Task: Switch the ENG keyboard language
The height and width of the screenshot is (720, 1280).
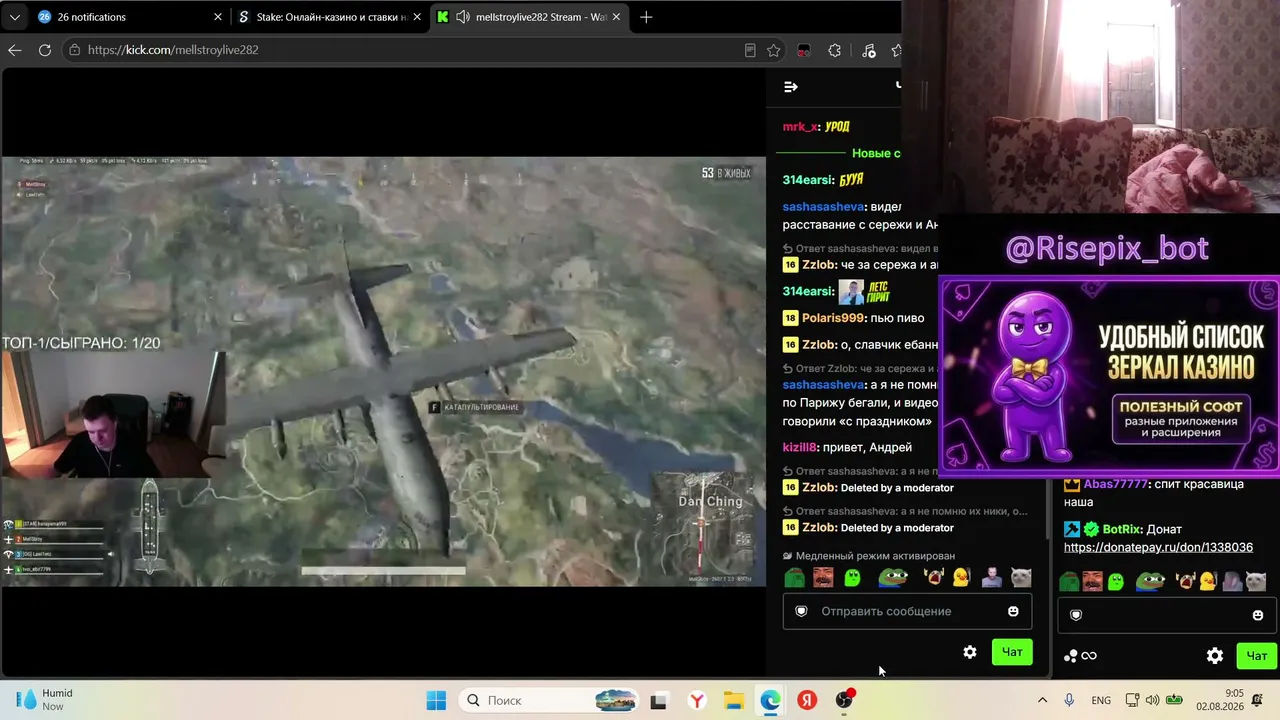Action: pos(1100,701)
